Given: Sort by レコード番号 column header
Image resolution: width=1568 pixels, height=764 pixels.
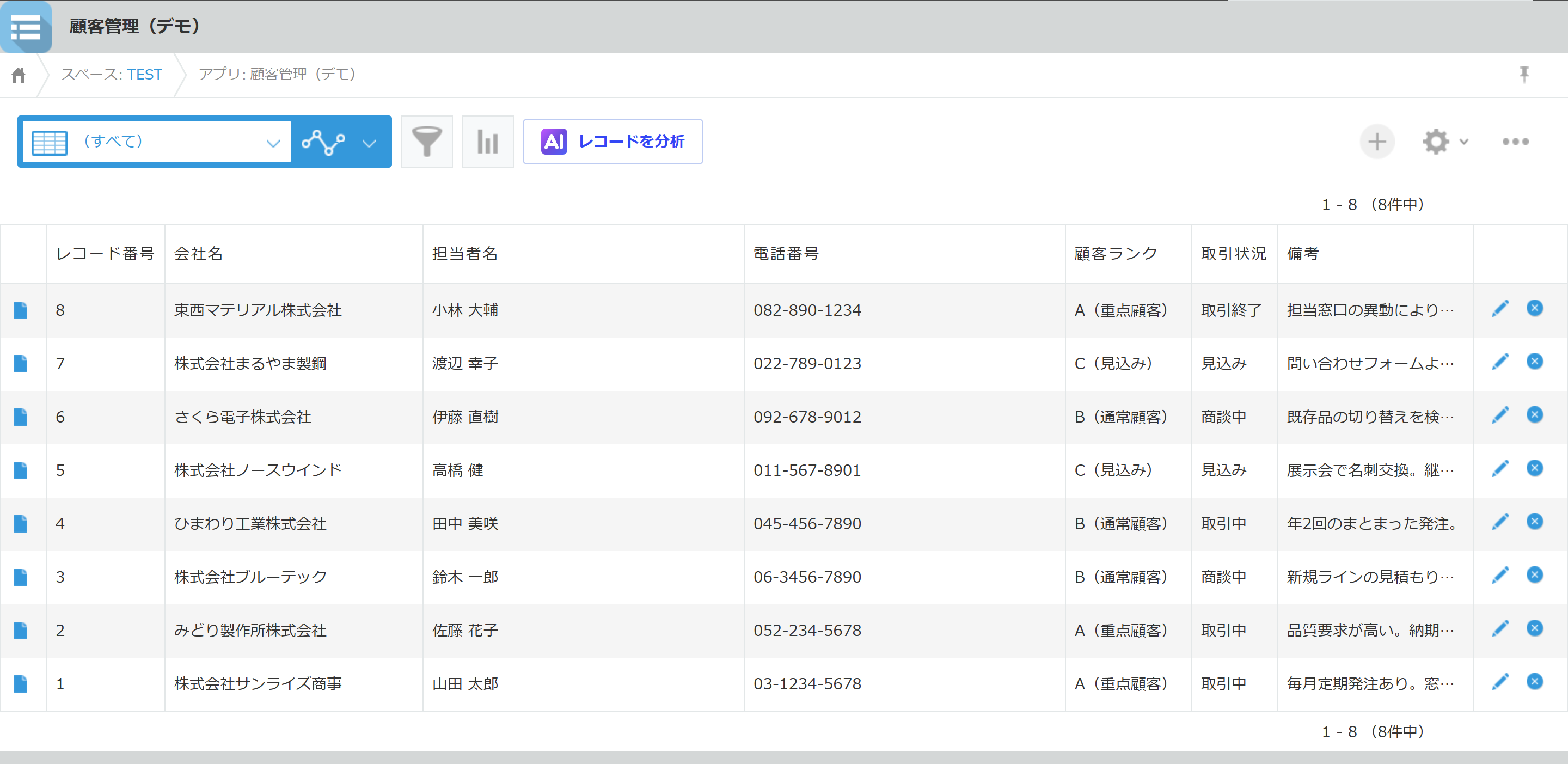Looking at the screenshot, I should [105, 254].
